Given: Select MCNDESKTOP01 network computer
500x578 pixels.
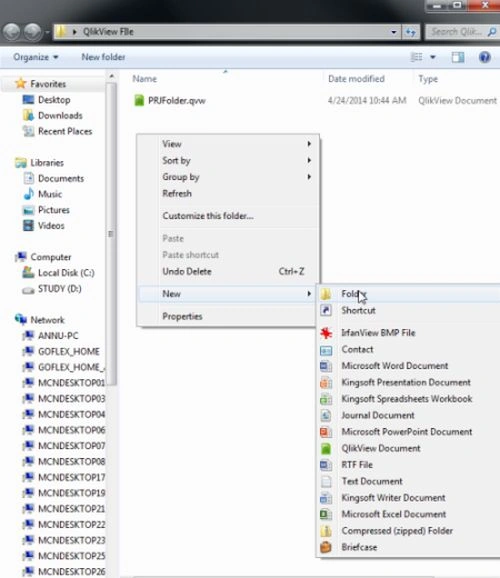Looking at the screenshot, I should (x=71, y=383).
